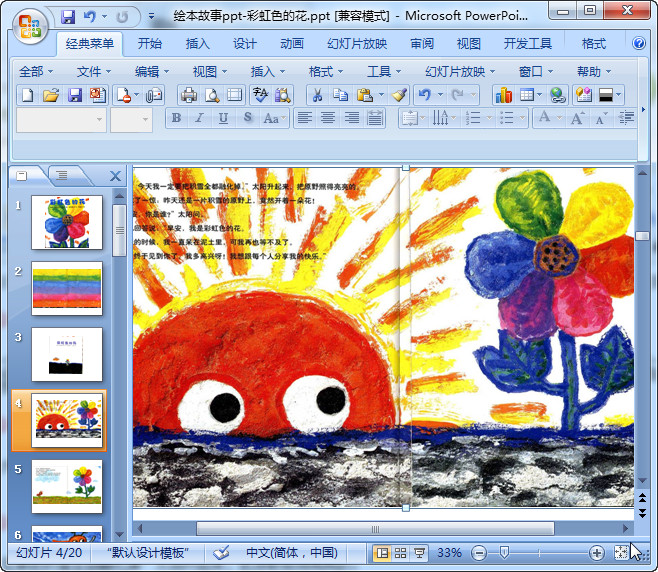Click the email attachment paperclip icon
The width and height of the screenshot is (658, 572).
point(154,95)
